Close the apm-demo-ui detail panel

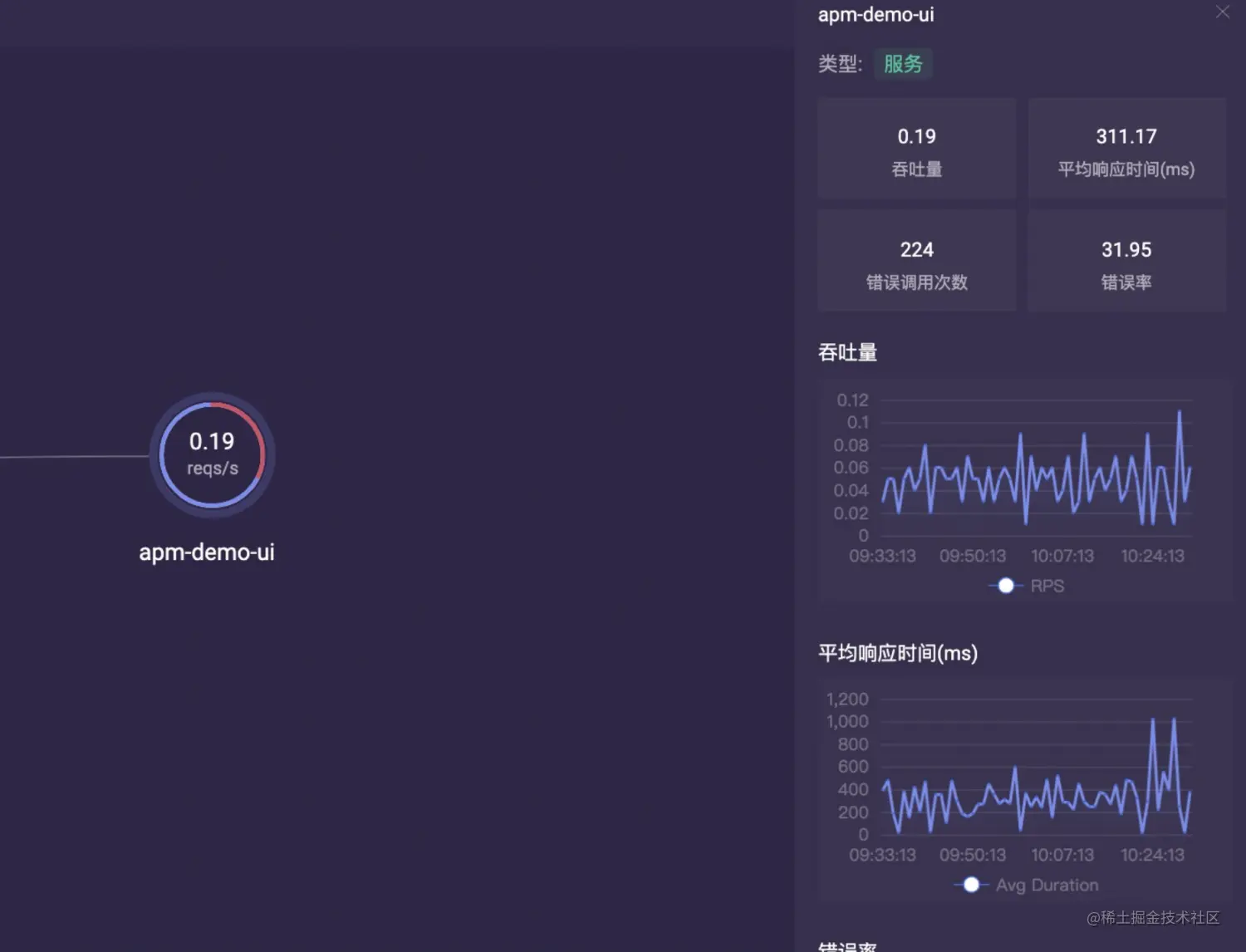point(1222,12)
